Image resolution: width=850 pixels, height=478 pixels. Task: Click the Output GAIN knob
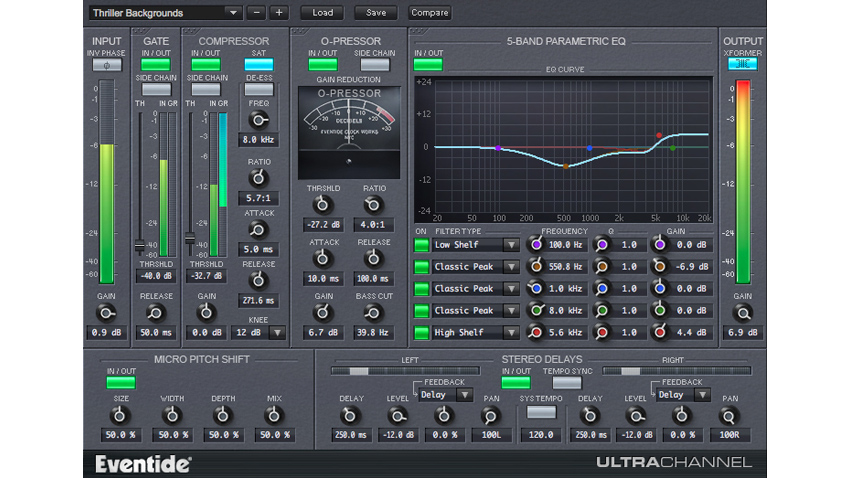(x=743, y=313)
